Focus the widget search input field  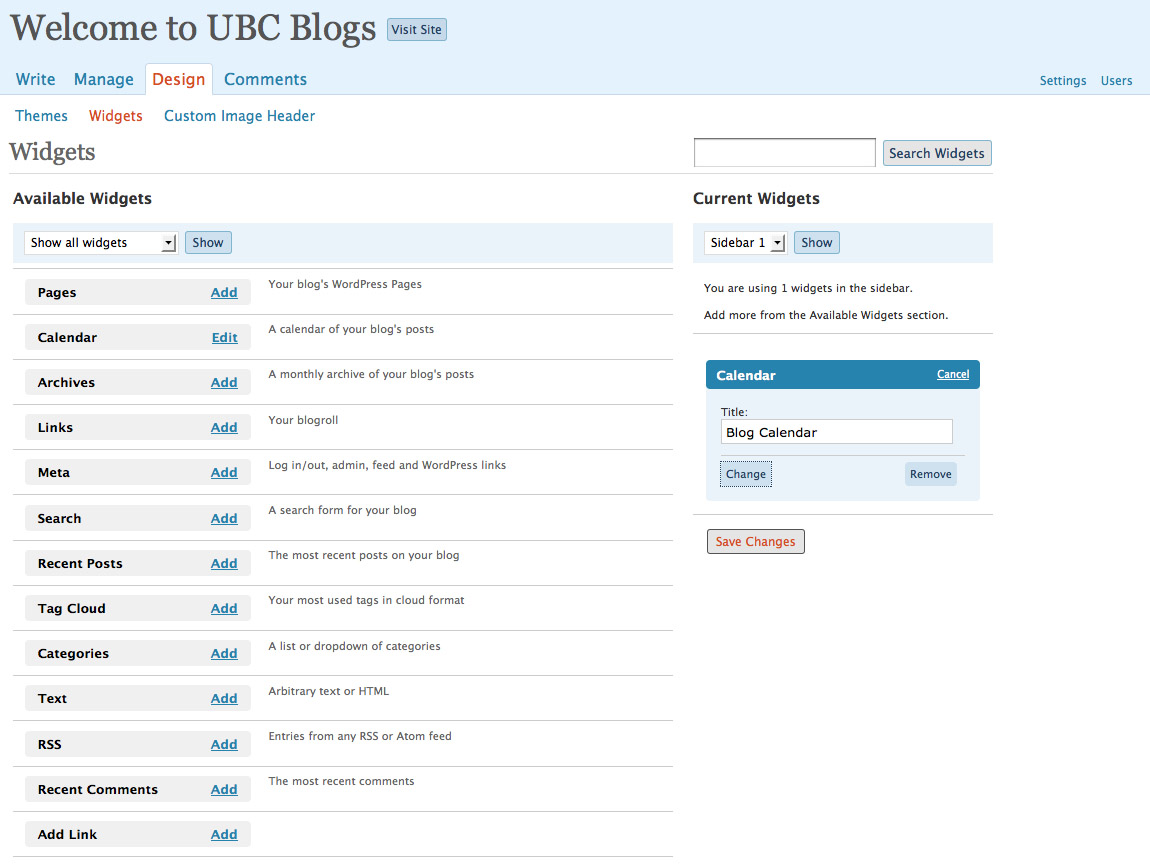[785, 153]
